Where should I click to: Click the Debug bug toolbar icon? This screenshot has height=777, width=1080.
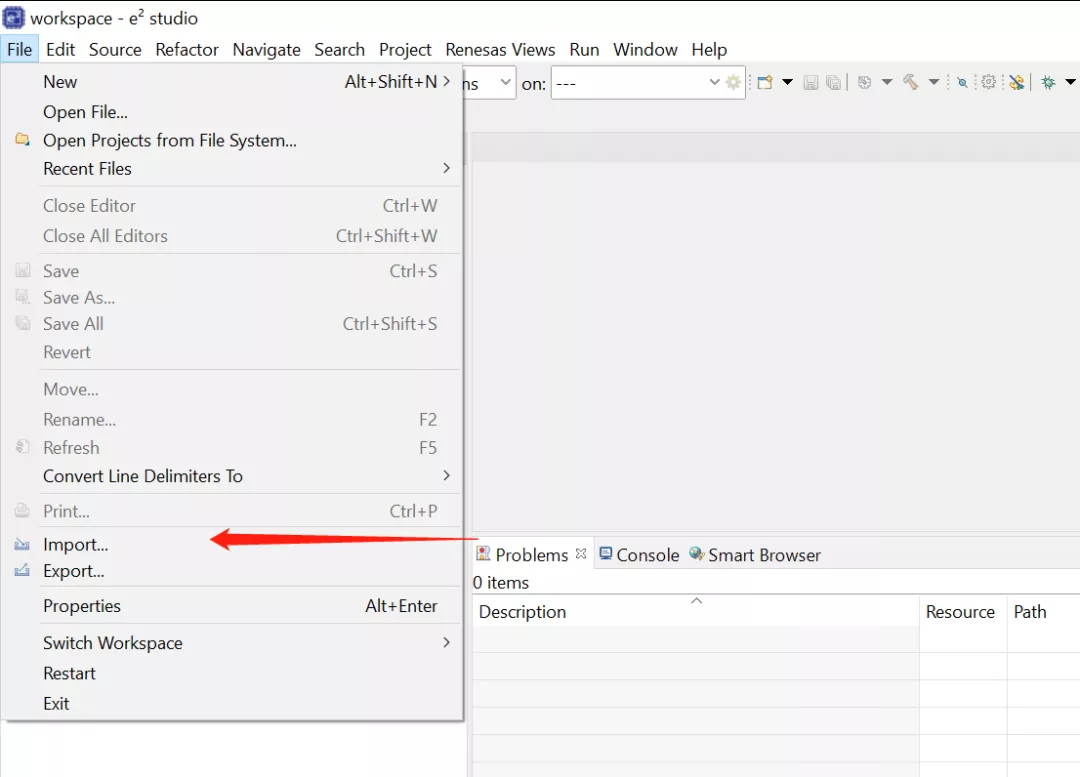point(1048,83)
